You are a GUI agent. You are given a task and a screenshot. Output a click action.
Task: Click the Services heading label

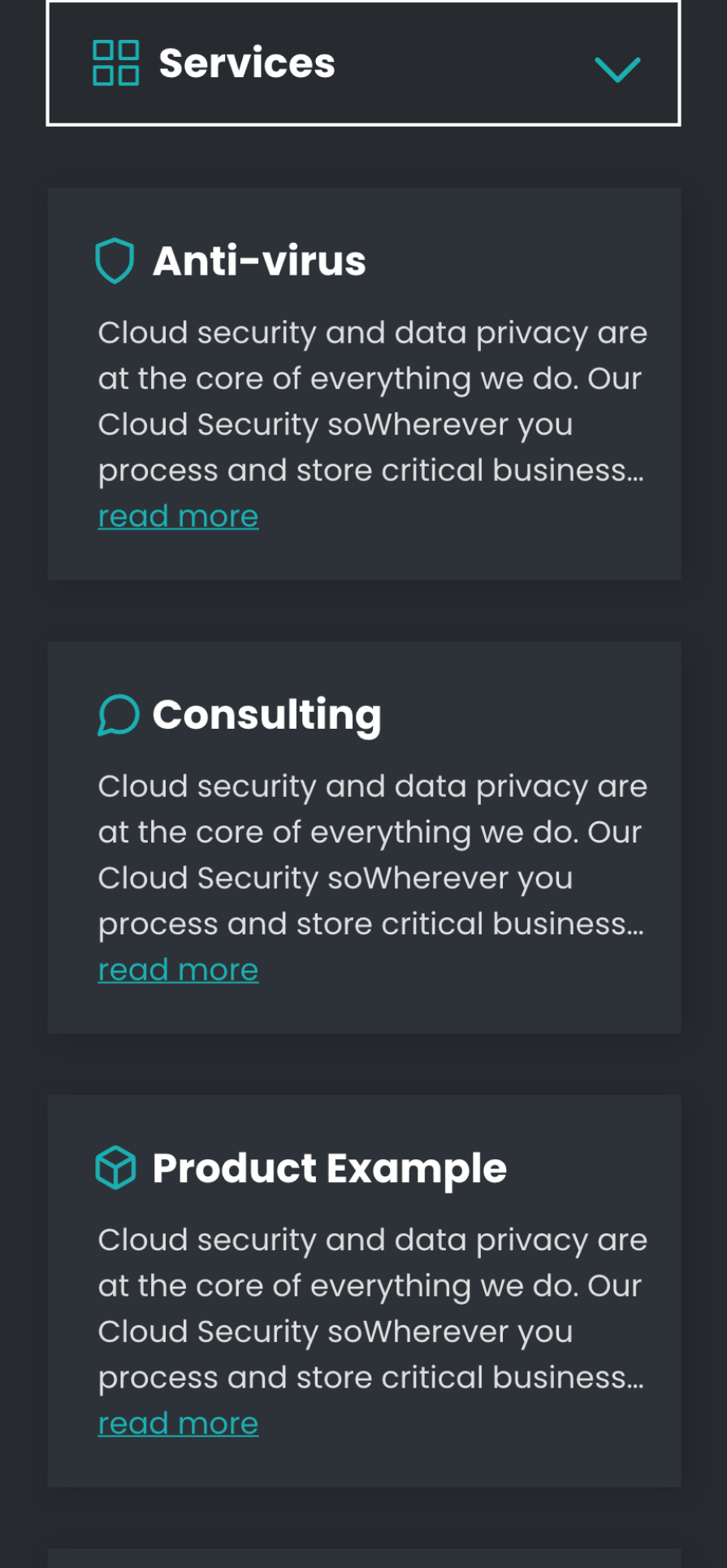247,63
